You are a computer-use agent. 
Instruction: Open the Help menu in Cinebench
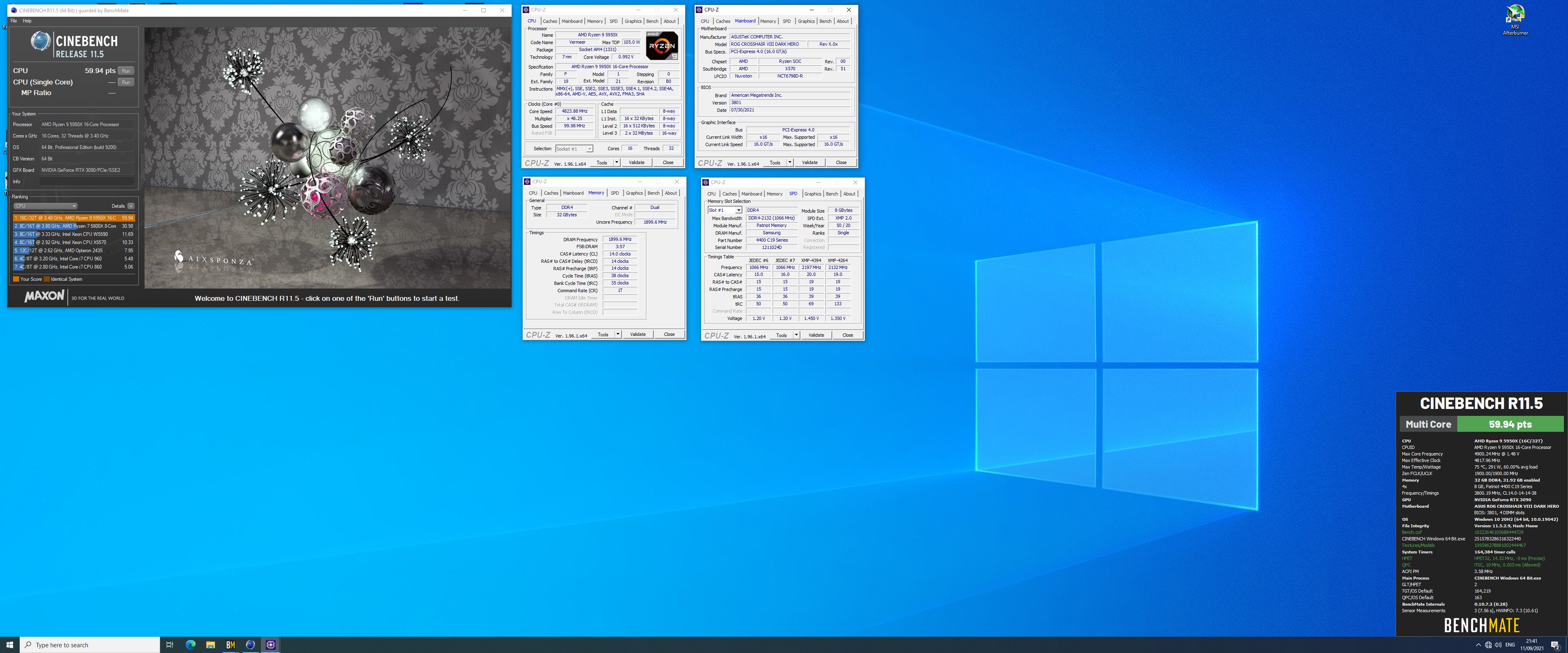tap(27, 21)
